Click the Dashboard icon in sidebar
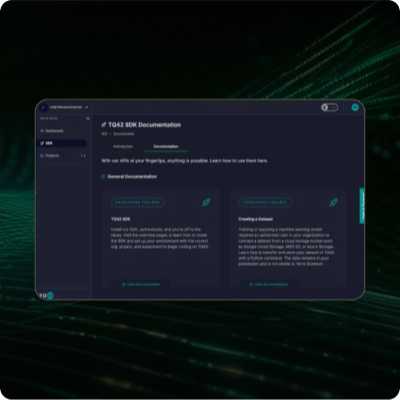This screenshot has width=400, height=400. (42, 131)
